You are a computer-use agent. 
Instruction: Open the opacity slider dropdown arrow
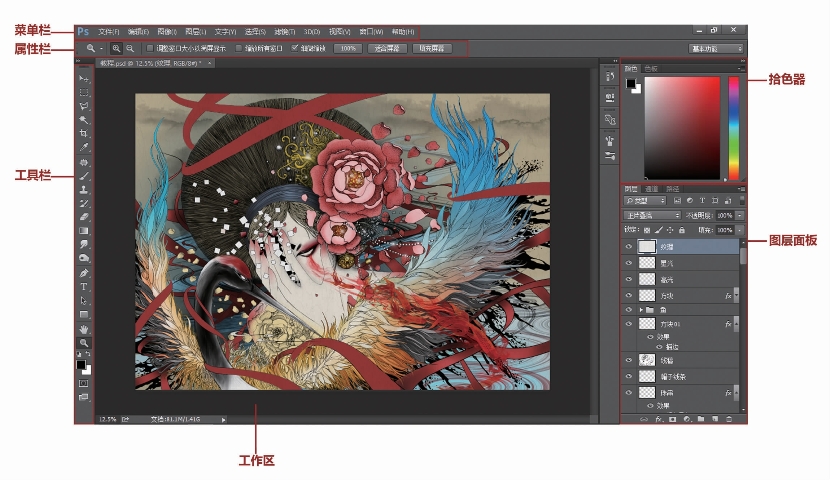coord(739,215)
